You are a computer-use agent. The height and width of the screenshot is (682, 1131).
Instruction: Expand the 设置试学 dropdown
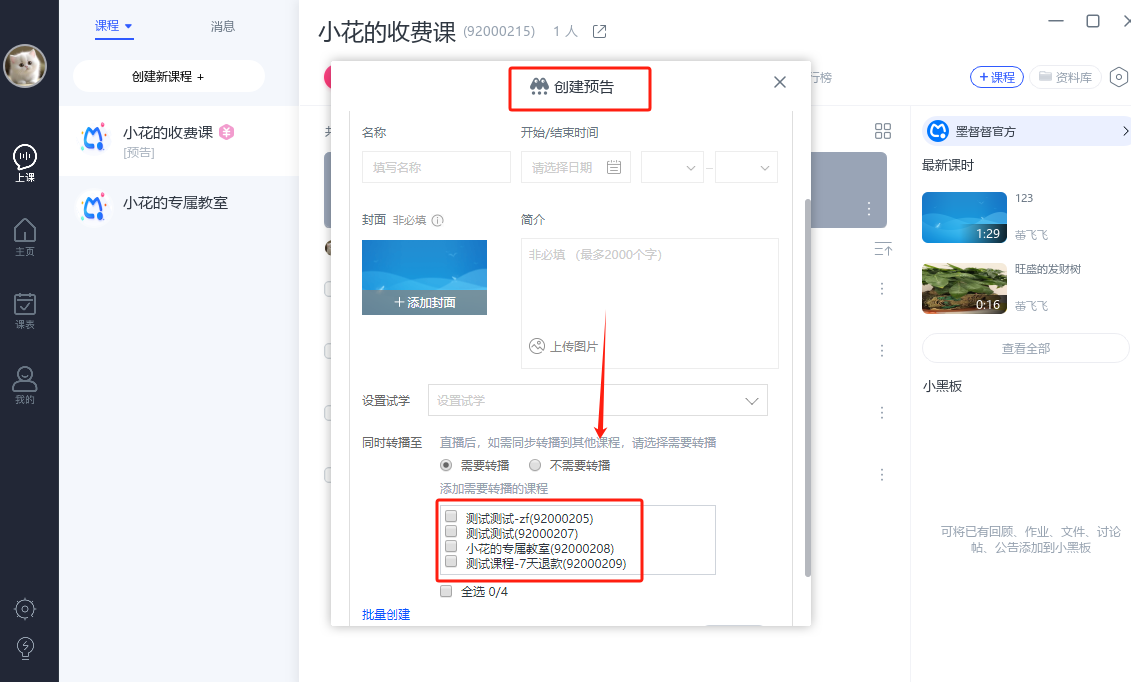(597, 400)
